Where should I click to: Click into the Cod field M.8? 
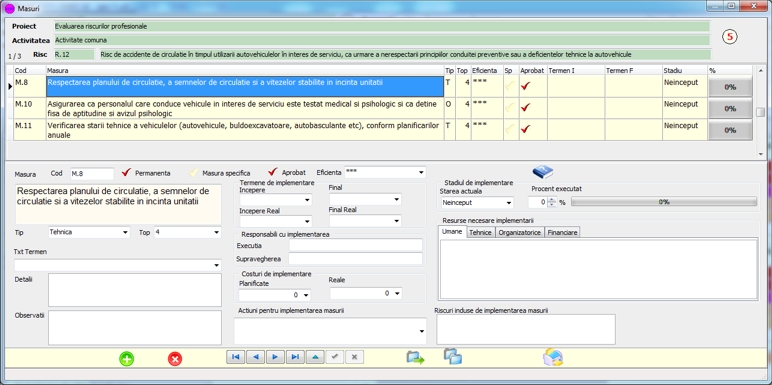coord(92,174)
